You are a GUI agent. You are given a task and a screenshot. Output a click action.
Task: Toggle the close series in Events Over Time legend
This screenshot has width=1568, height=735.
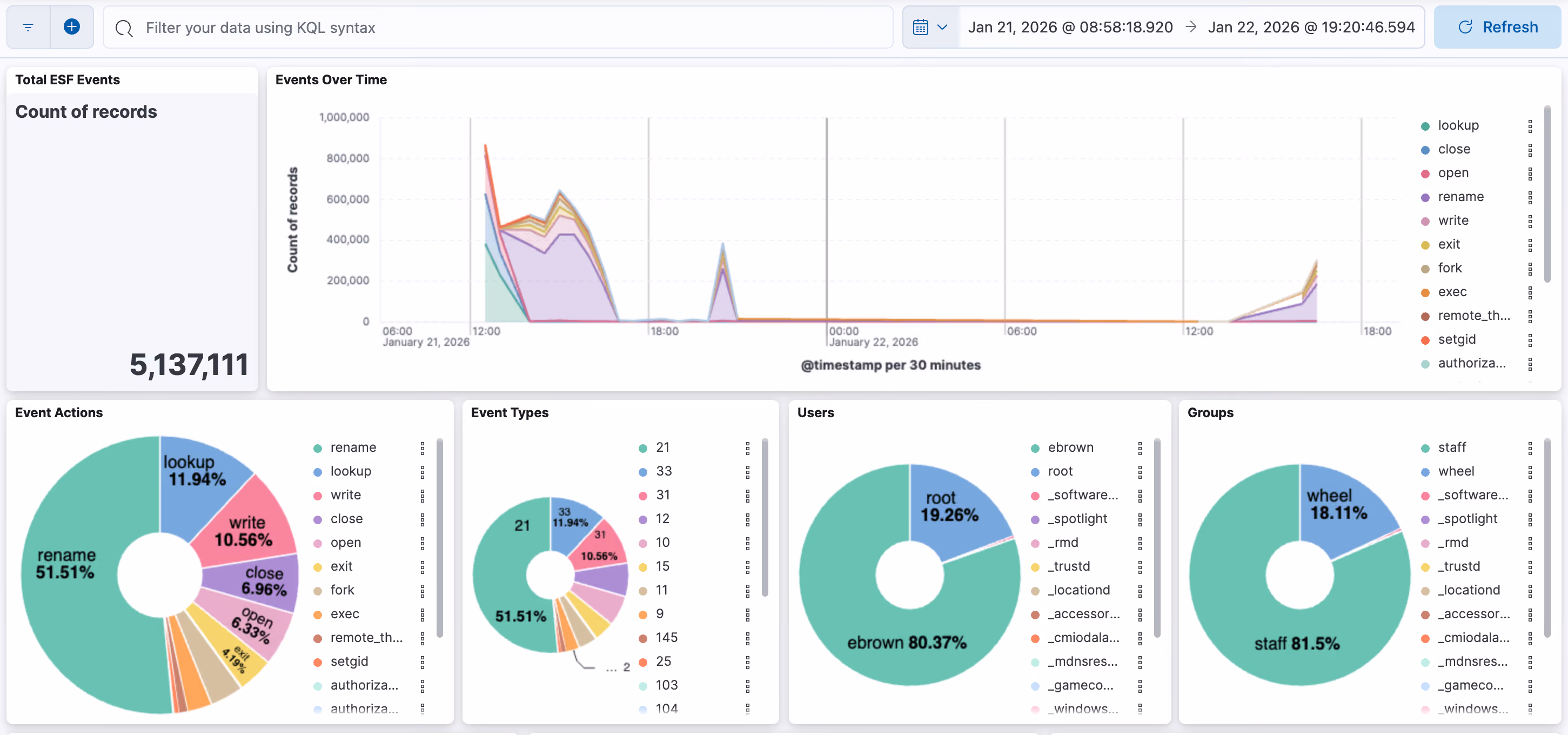click(x=1454, y=149)
